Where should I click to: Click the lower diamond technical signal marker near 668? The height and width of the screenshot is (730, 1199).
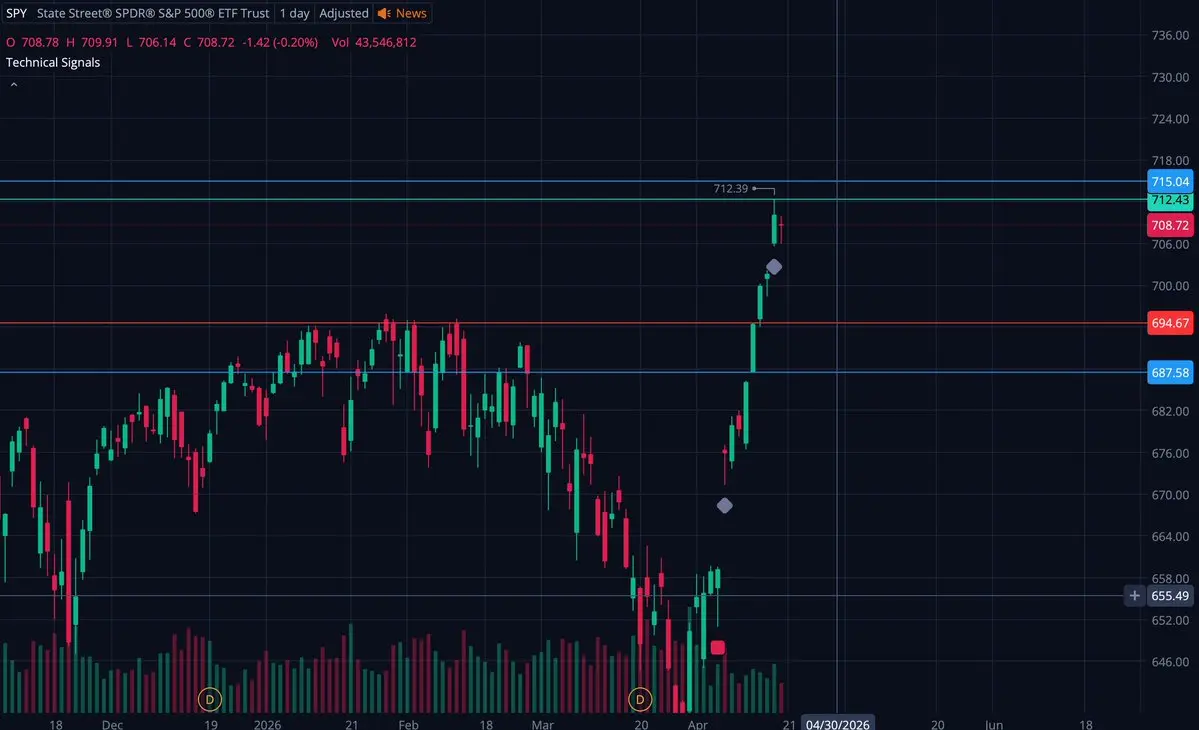click(x=724, y=505)
